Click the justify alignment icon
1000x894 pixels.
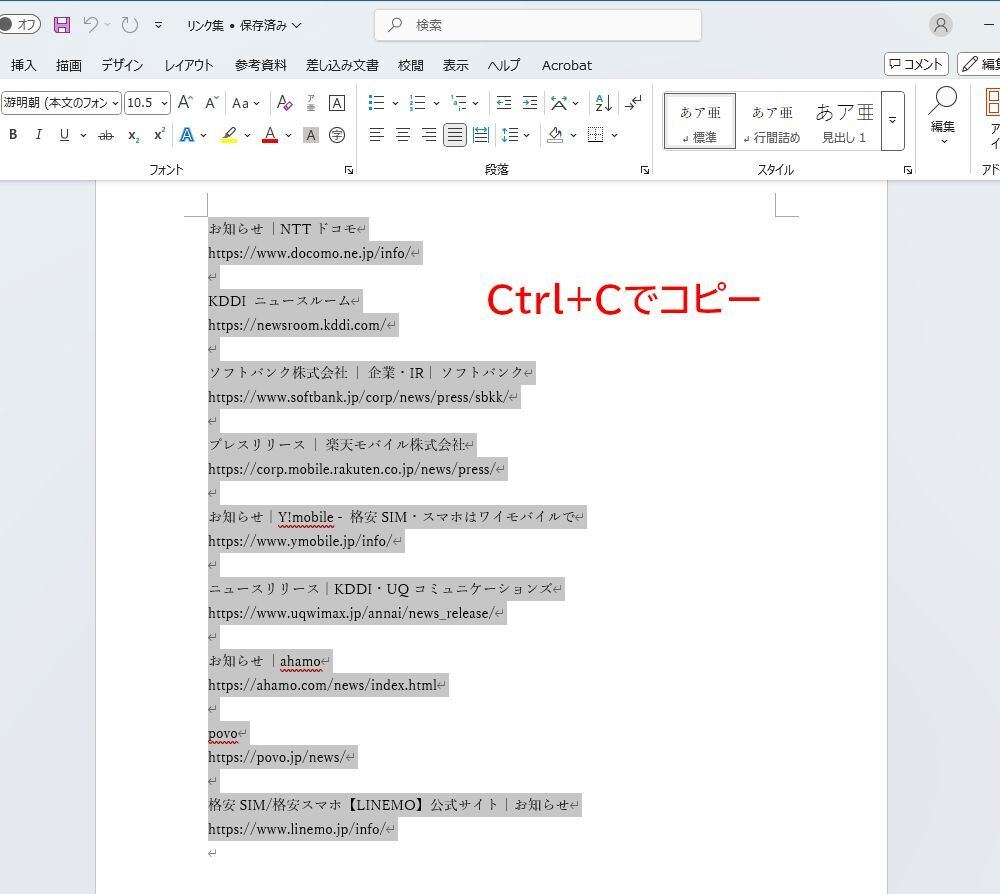[x=455, y=135]
